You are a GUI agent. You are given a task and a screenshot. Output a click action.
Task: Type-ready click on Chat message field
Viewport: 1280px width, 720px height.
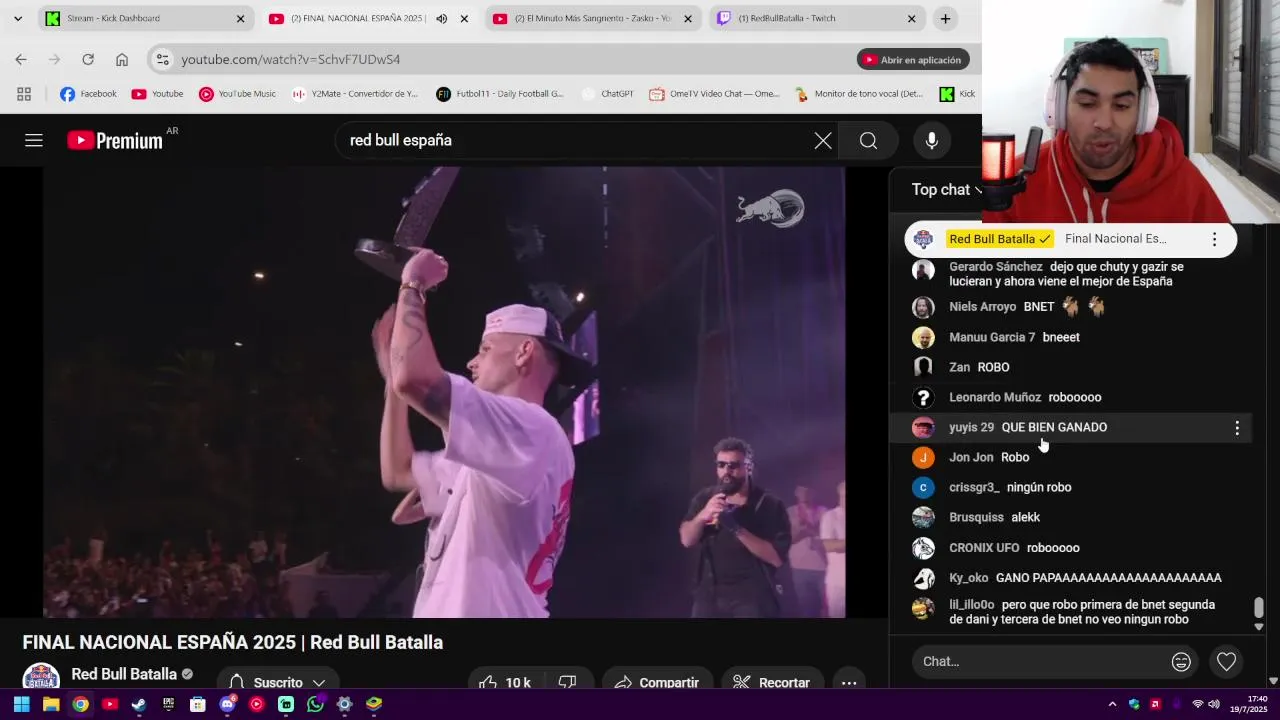click(1040, 661)
